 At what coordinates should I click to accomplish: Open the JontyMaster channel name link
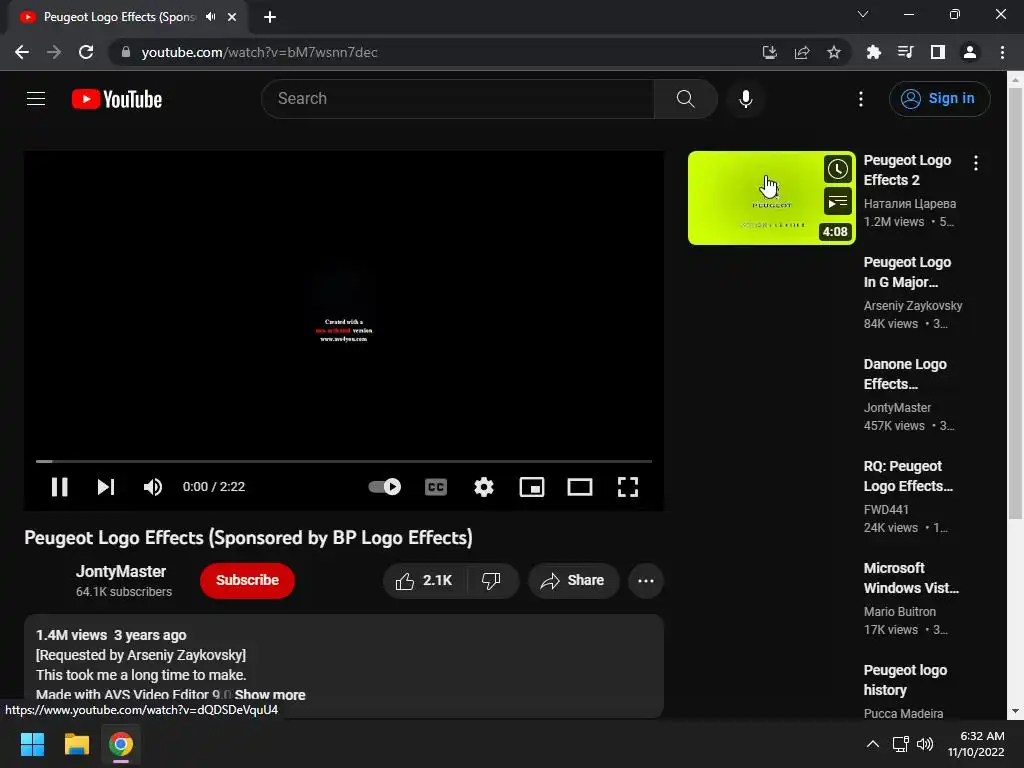pyautogui.click(x=121, y=571)
